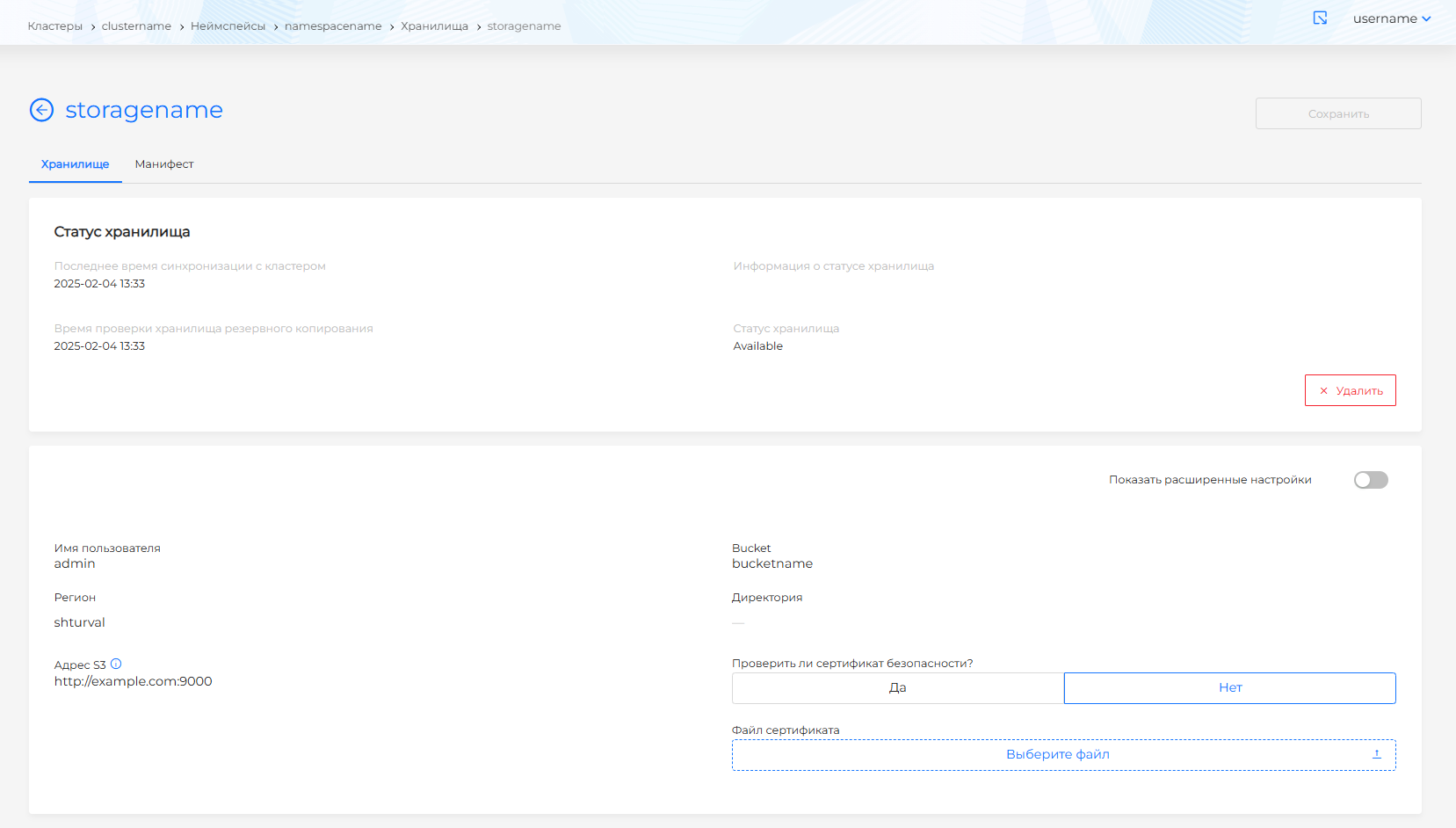This screenshot has width=1456, height=828.
Task: Click the S3 address http://example.com:9000 field
Action: coord(134,681)
